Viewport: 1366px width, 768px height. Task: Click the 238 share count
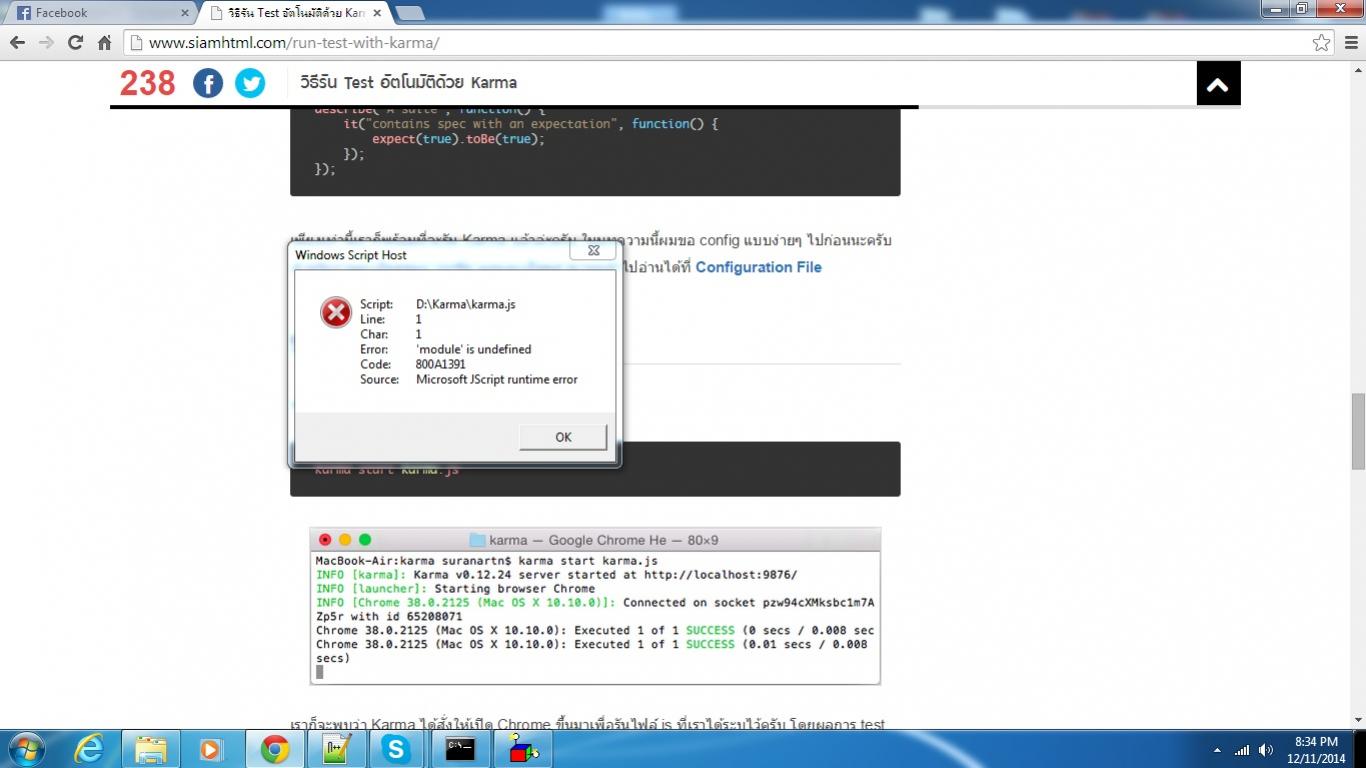(x=148, y=83)
